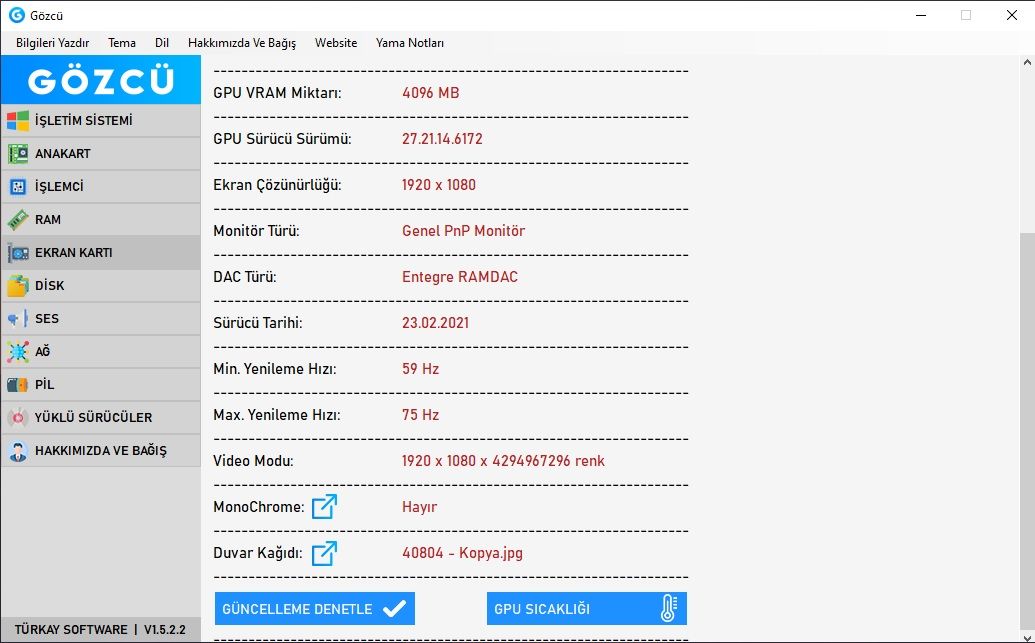Select the ANAKART sidebar label
Screen dimensions: 1035x643
pyautogui.click(x=63, y=154)
